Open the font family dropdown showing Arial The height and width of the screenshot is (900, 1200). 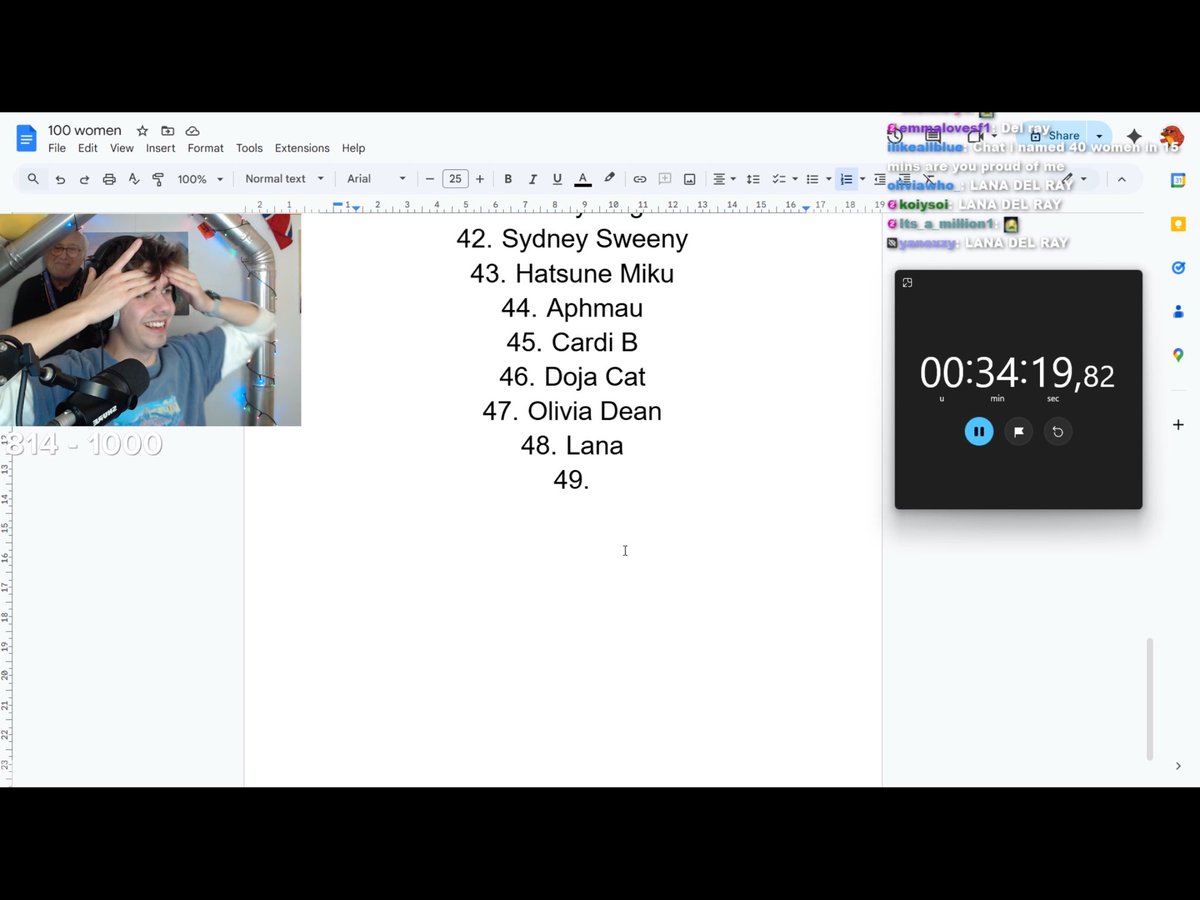375,179
